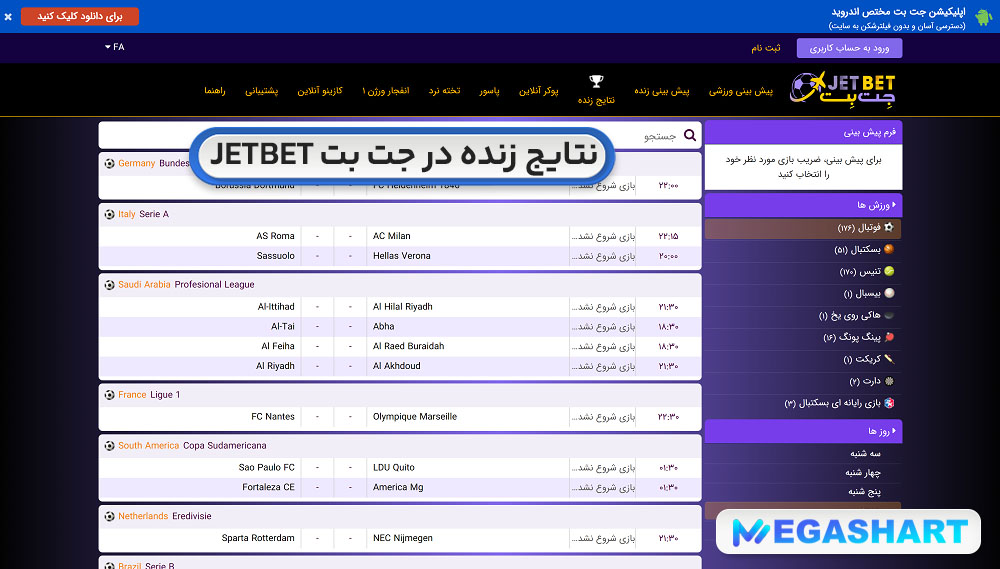Collapse the روز ها days panel header
Image resolution: width=1000 pixels, height=569 pixels.
click(803, 431)
